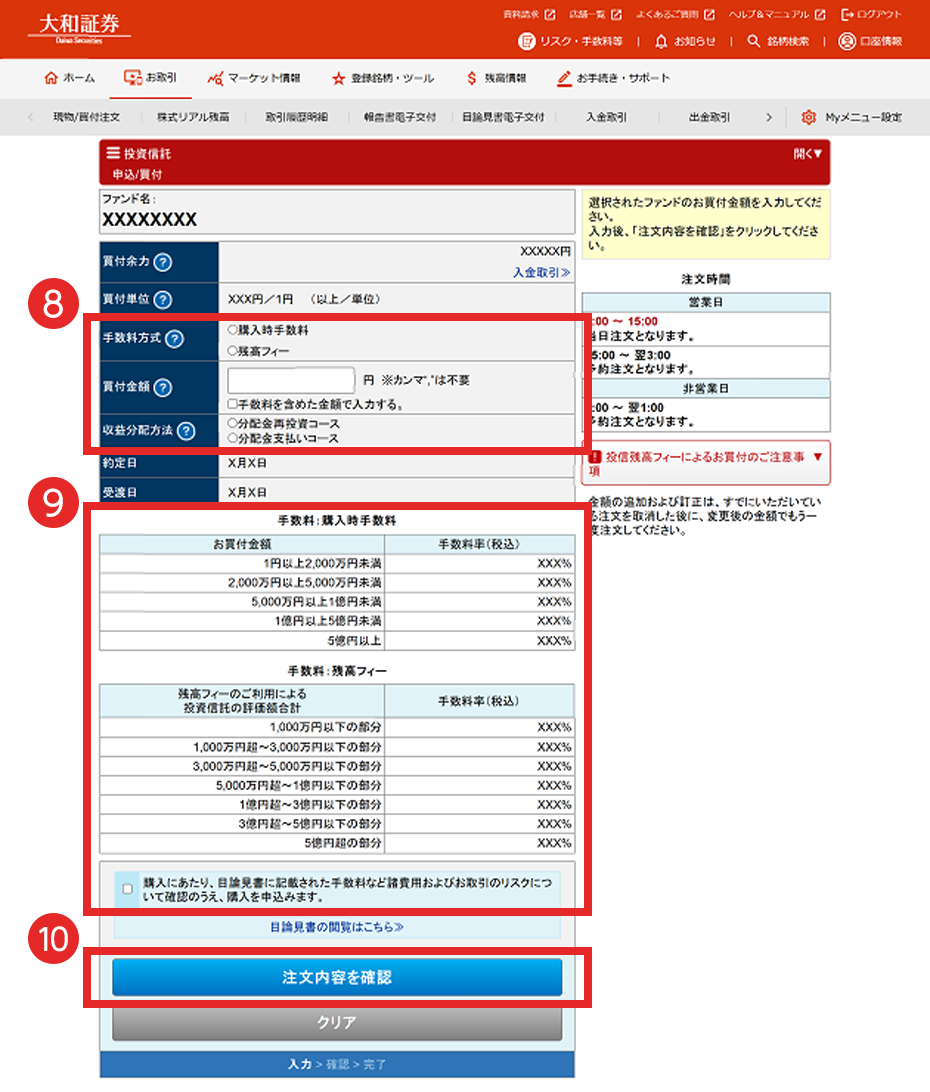Expand 投信残高フィー notice section

[818, 456]
